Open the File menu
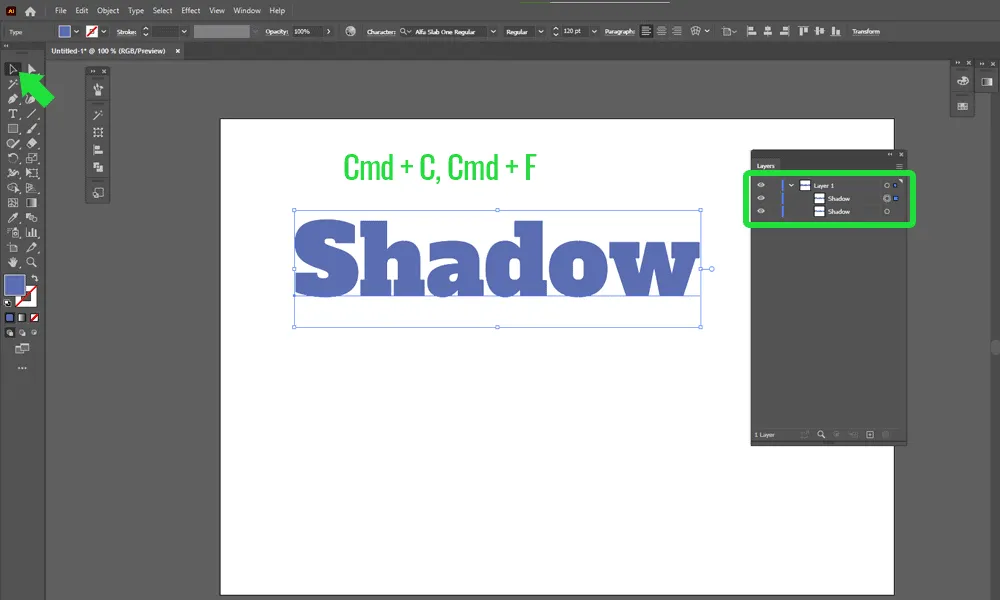1000x600 pixels. [x=61, y=11]
